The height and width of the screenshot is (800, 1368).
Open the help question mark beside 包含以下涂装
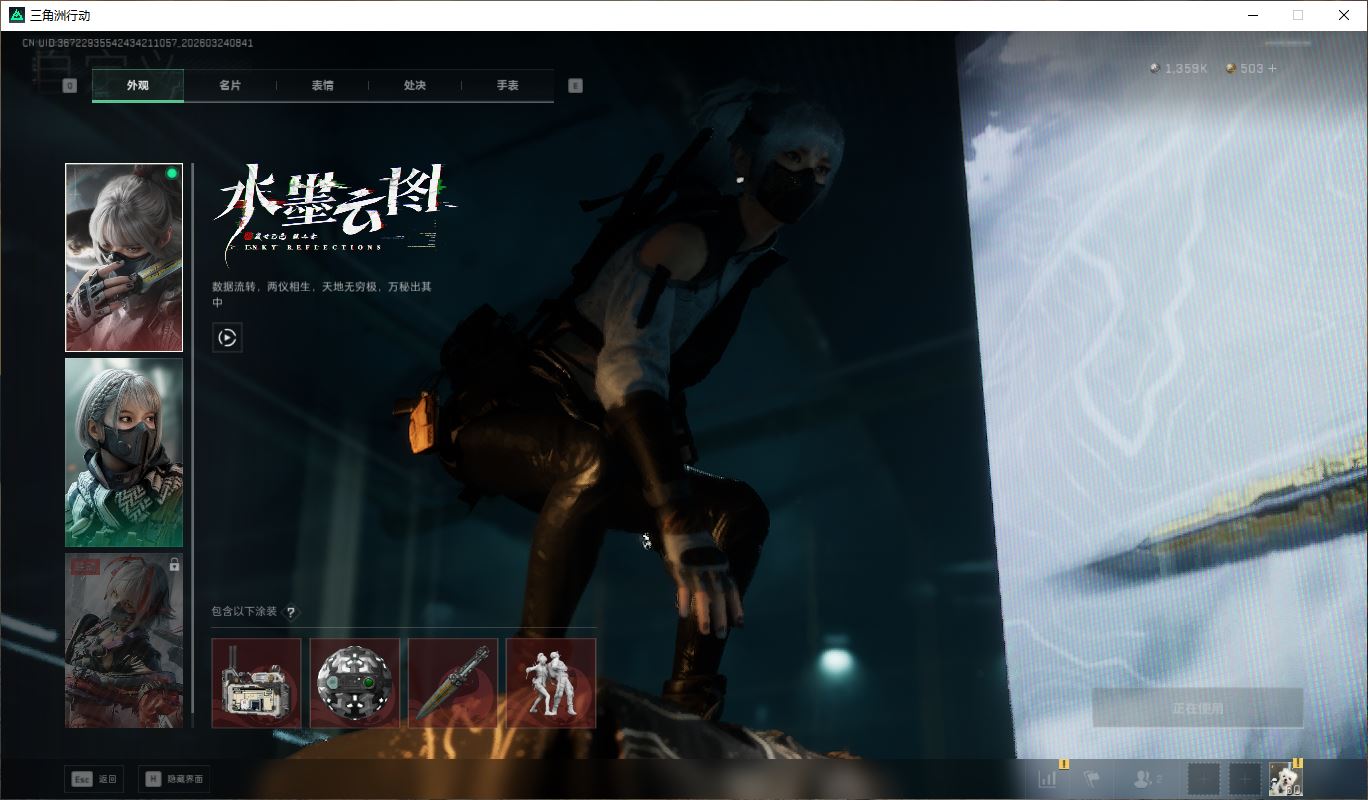(x=290, y=614)
